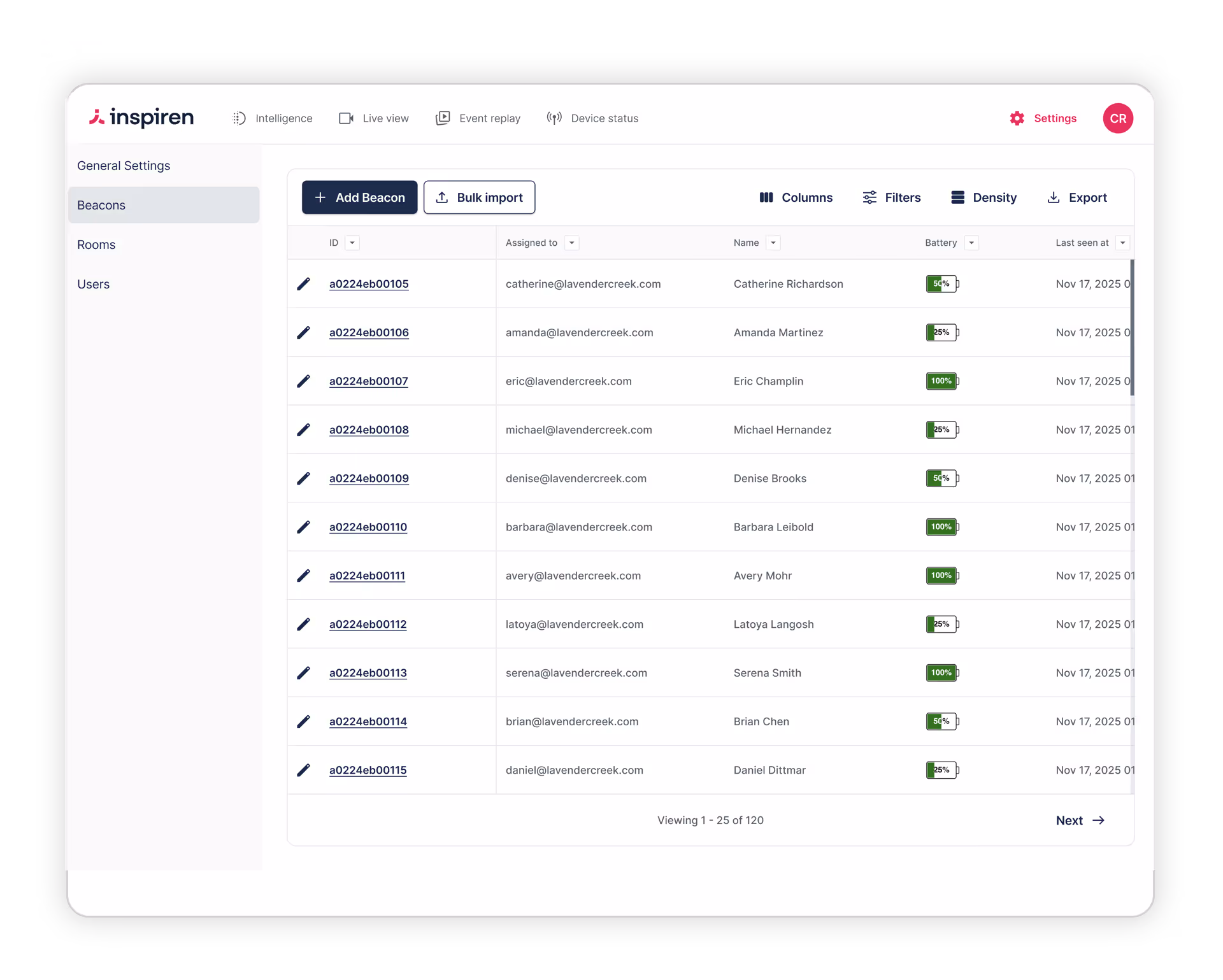Click Catherine Richardson's 50% battery indicator
The height and width of the screenshot is (980, 1223).
pyautogui.click(x=942, y=284)
